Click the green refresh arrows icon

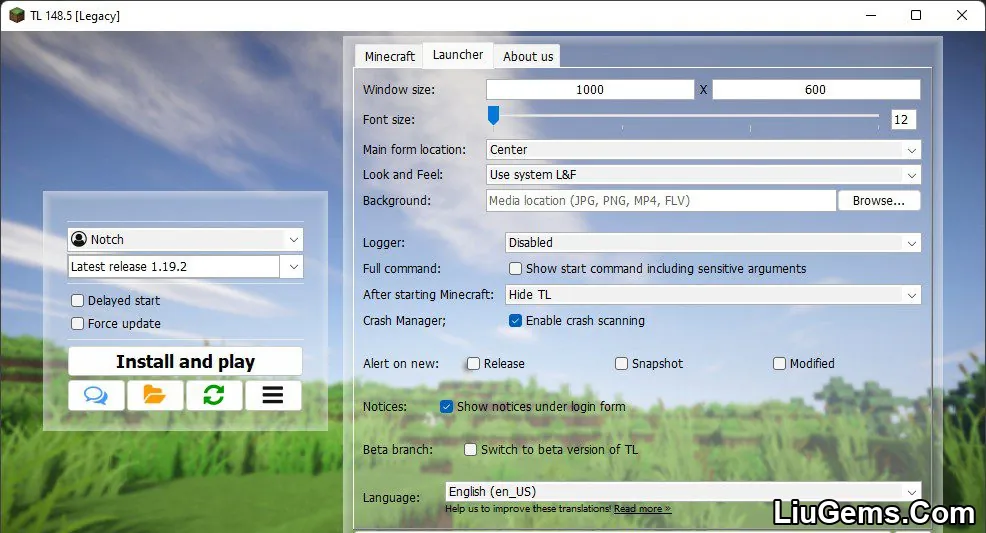pos(214,395)
